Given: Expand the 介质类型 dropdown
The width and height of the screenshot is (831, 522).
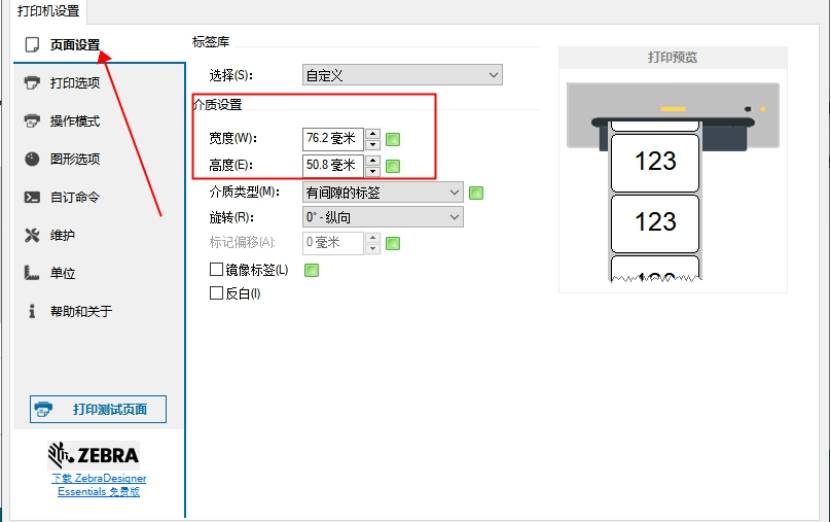Looking at the screenshot, I should (383, 192).
